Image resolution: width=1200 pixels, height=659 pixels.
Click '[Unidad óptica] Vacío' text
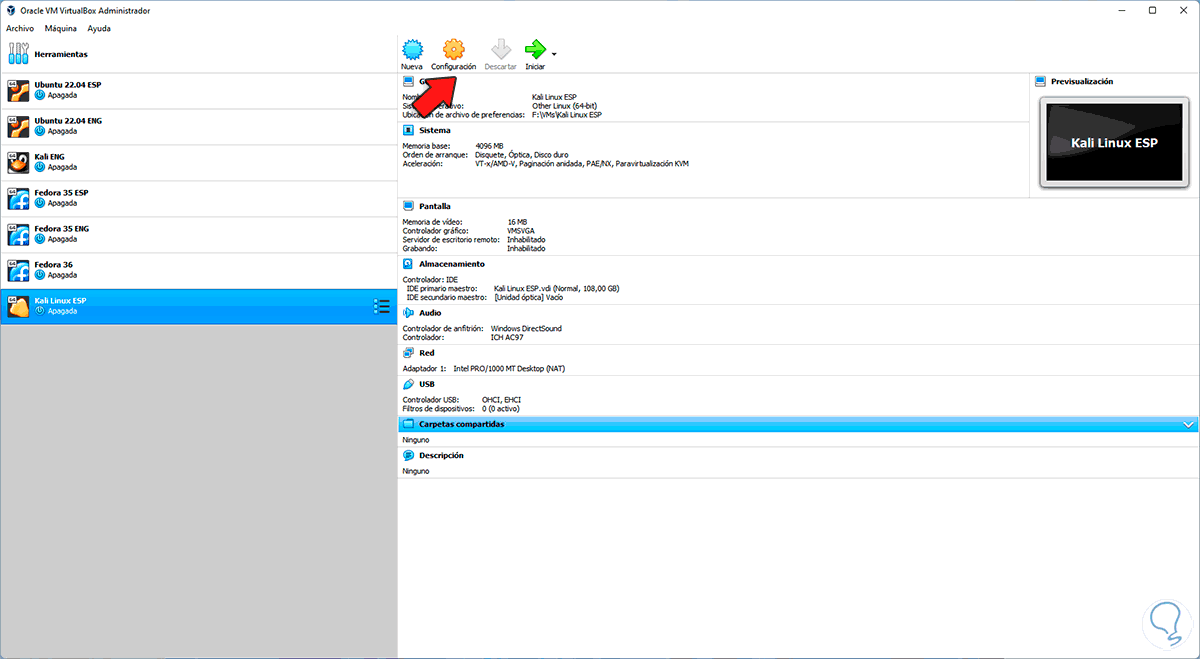(528, 297)
